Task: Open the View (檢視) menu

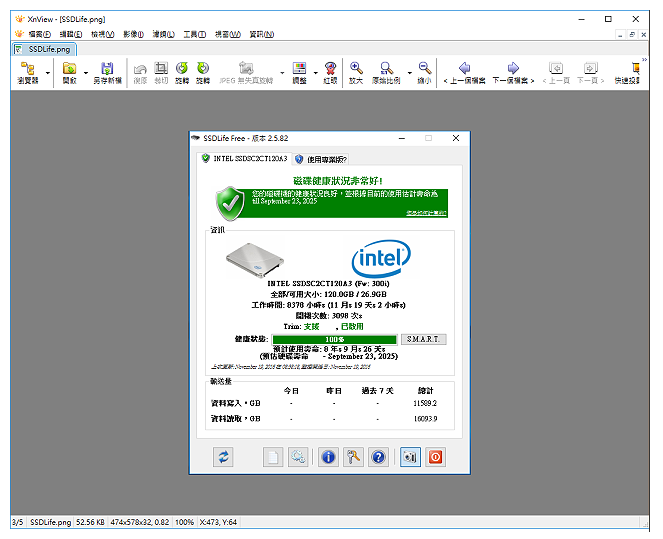Action: [x=103, y=34]
